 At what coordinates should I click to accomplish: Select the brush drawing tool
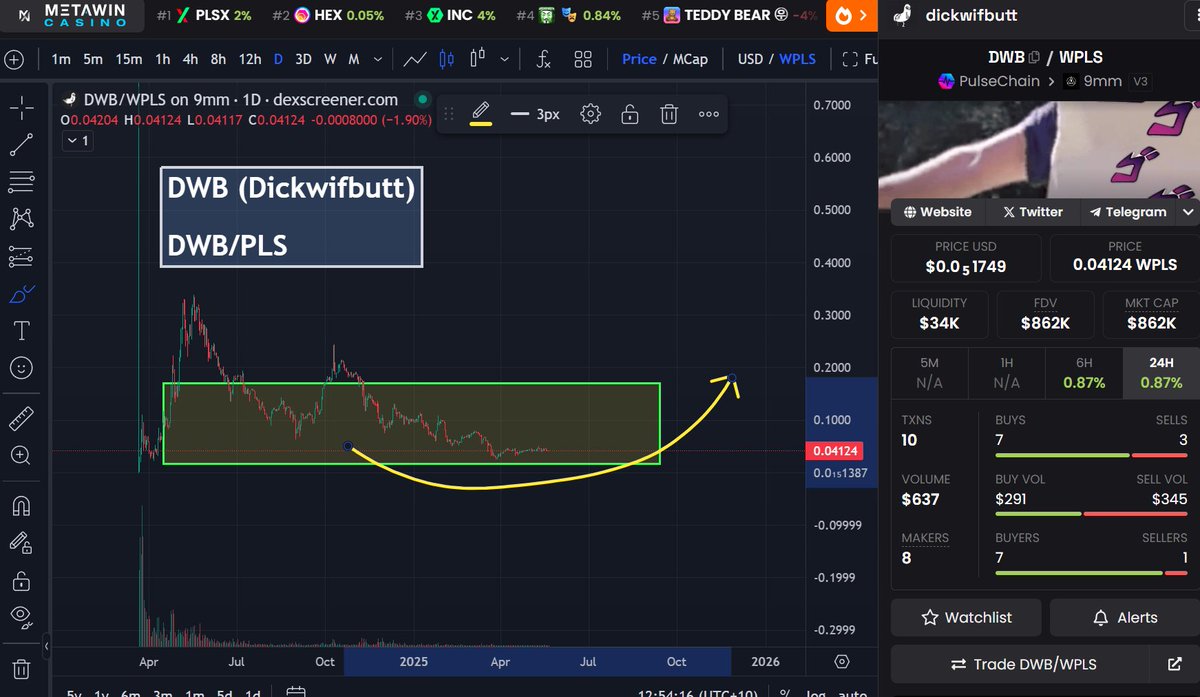pos(21,294)
